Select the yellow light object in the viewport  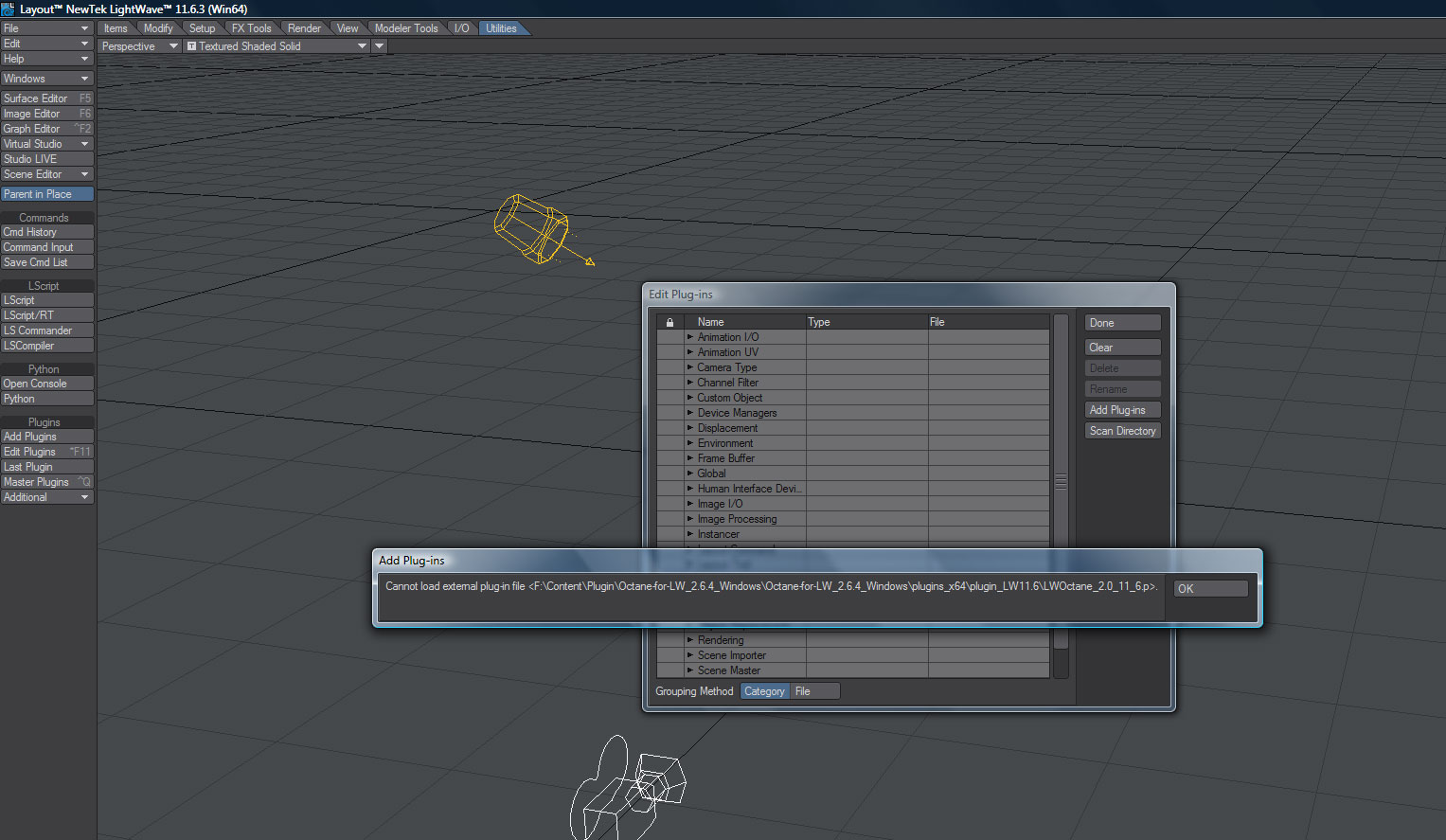[x=543, y=230]
